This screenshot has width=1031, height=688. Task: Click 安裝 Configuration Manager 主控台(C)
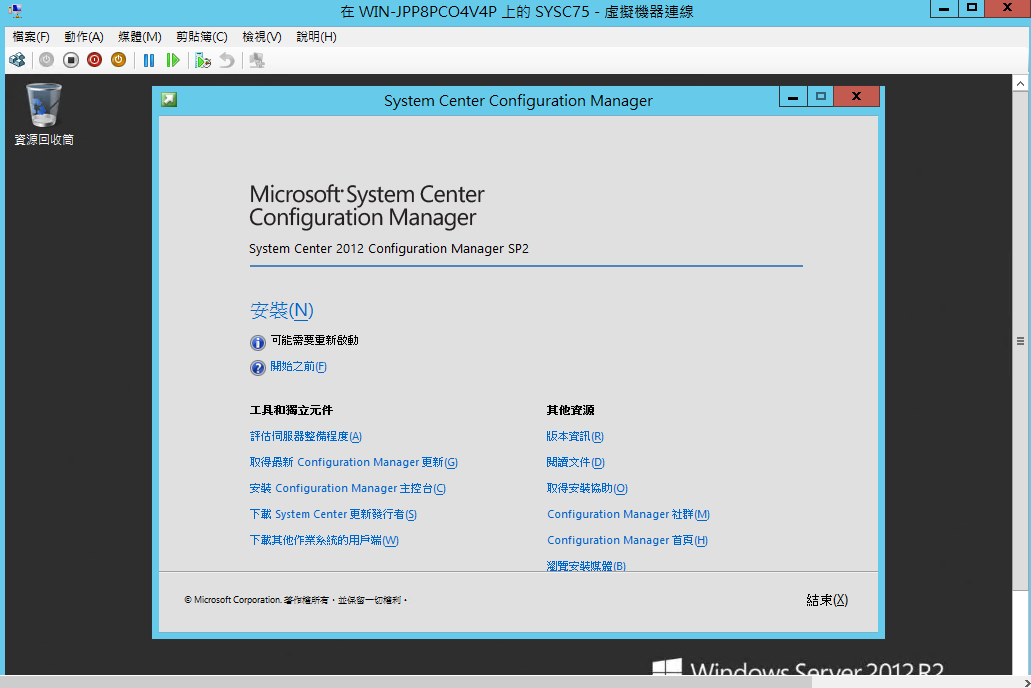point(348,488)
